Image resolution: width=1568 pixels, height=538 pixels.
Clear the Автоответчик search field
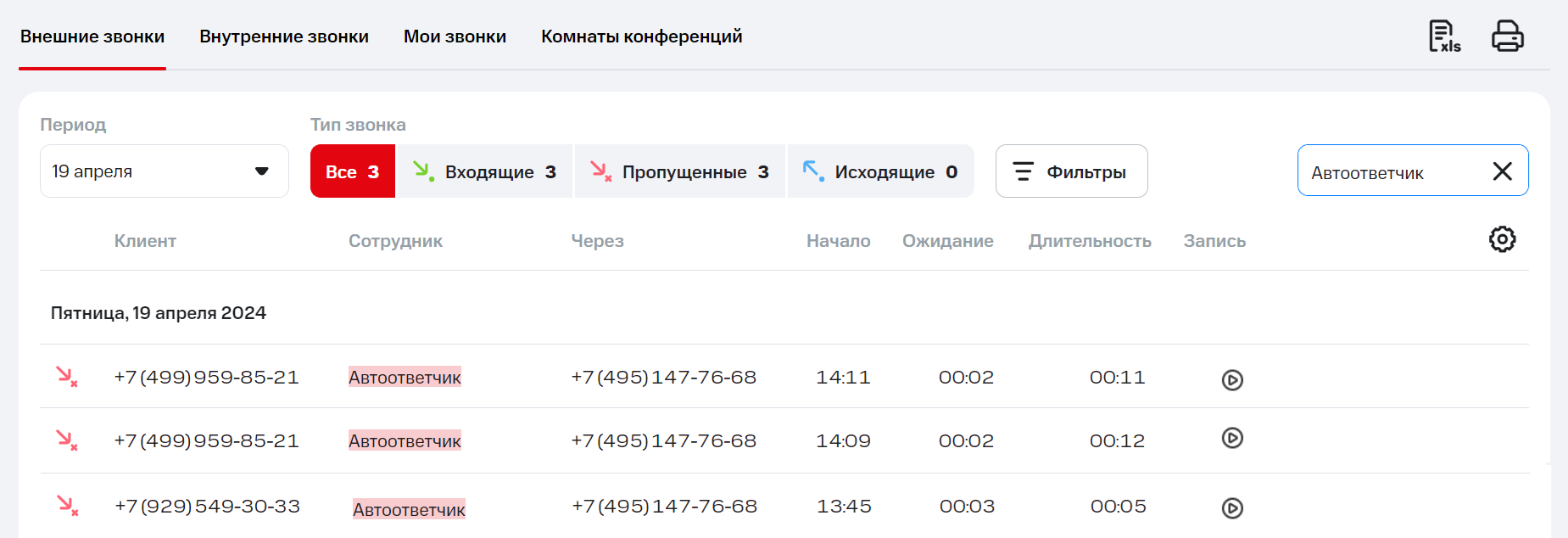pyautogui.click(x=1502, y=171)
